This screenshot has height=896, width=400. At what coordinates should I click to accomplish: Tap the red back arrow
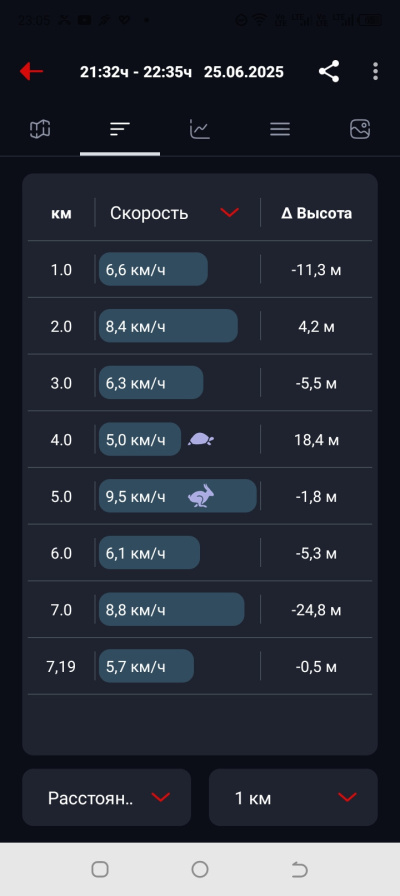[x=31, y=71]
